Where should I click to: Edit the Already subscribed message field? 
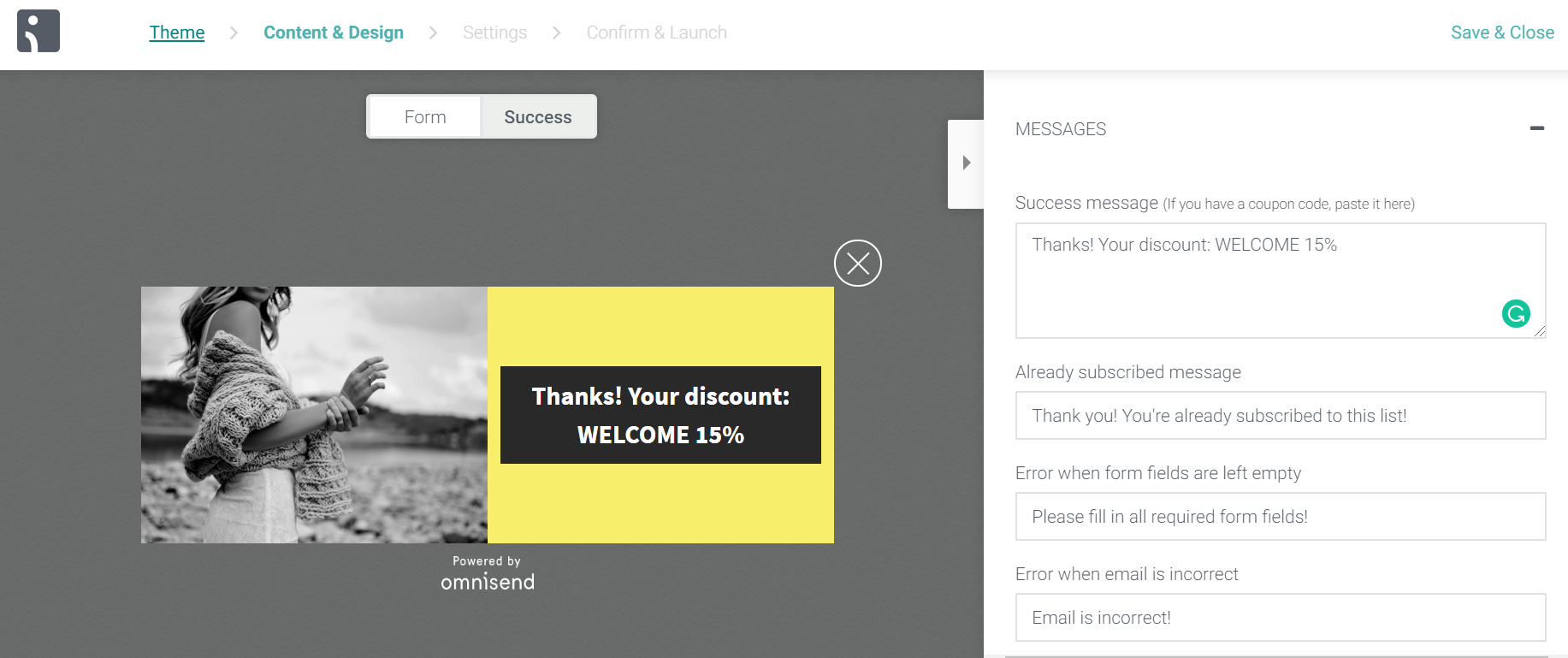point(1281,416)
